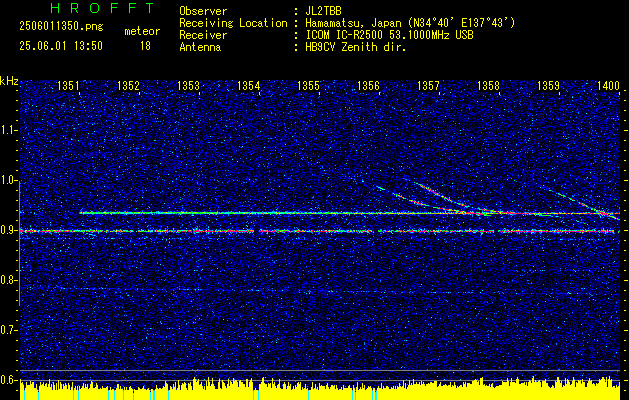Click the HROFFT program title
629x400 pixels.
point(102,8)
